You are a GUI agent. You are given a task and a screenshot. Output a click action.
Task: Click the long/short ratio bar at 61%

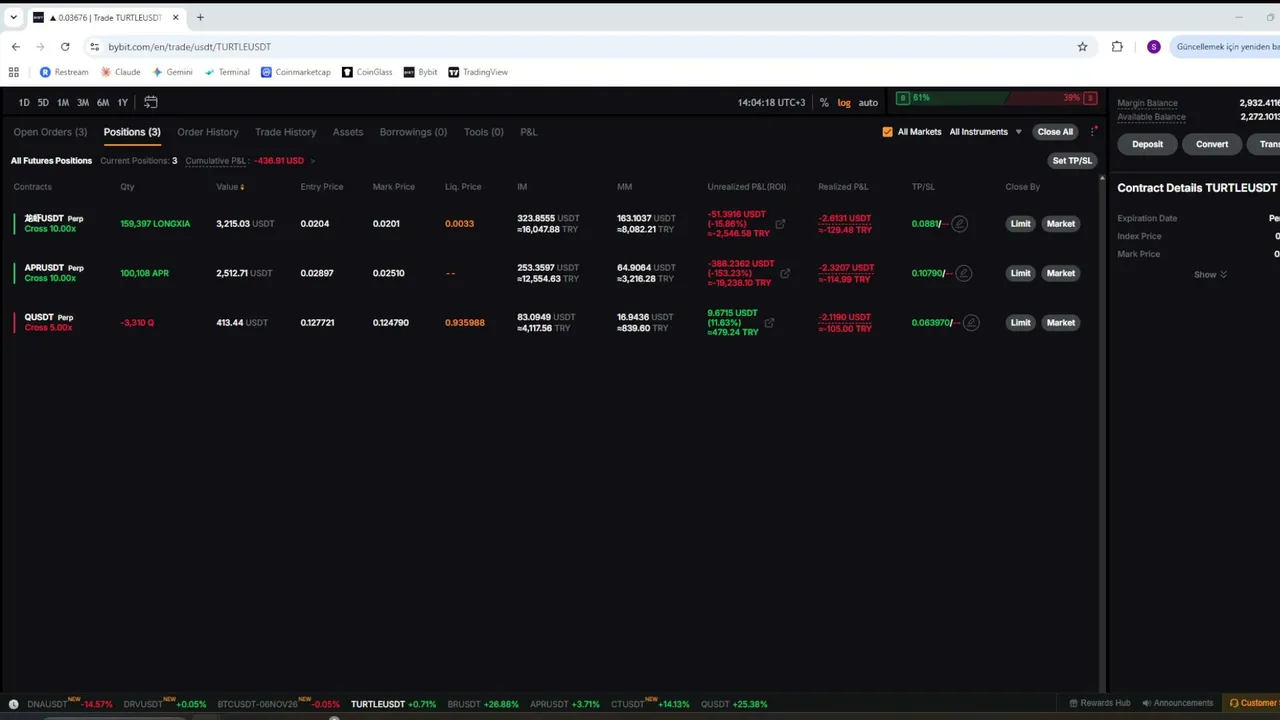coord(997,98)
